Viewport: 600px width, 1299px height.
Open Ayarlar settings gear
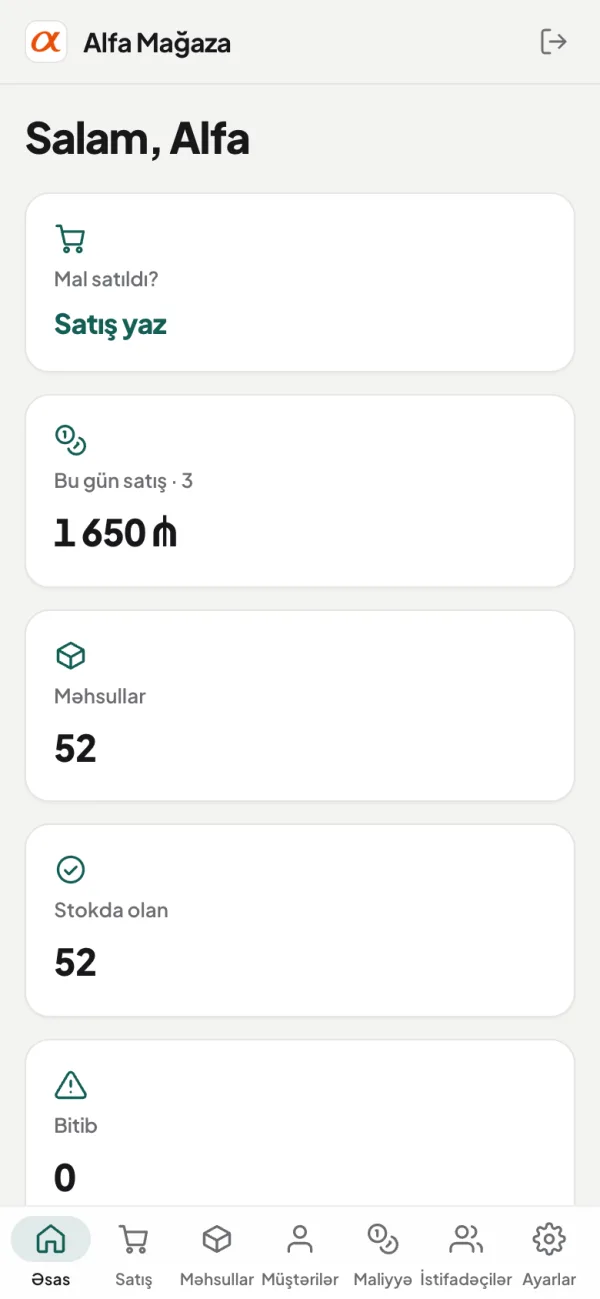[x=549, y=1252]
